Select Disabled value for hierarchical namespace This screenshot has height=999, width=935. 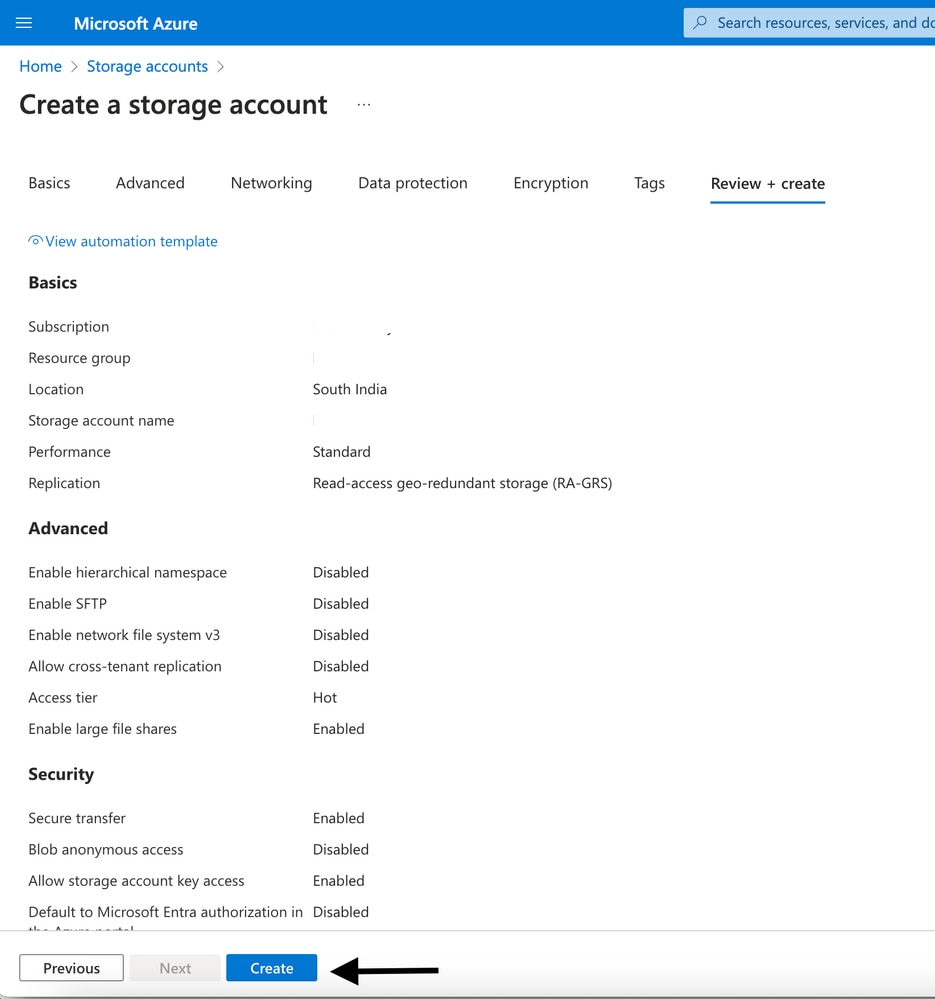pyautogui.click(x=341, y=572)
